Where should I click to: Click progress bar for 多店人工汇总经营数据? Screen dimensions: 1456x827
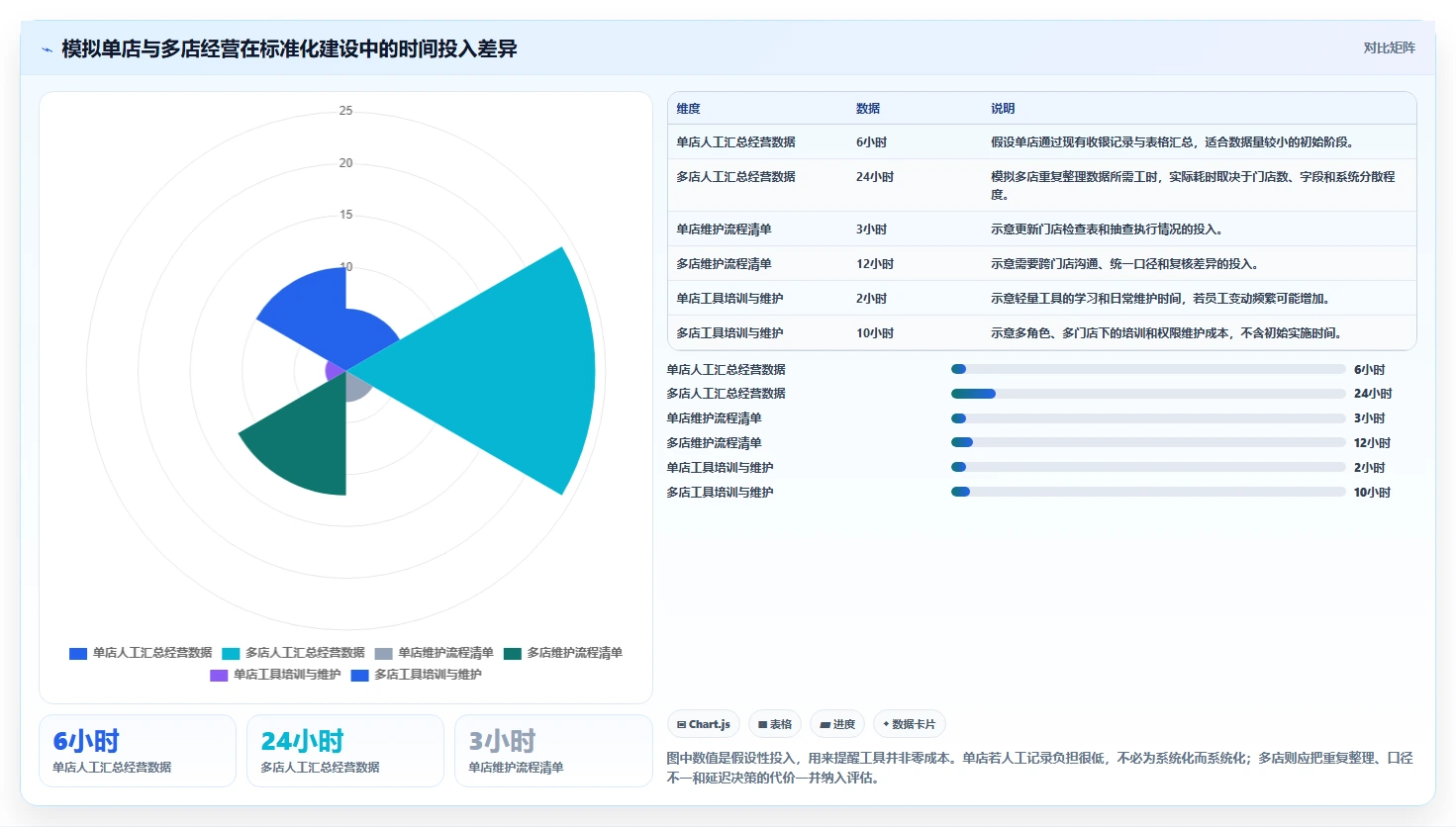1148,394
